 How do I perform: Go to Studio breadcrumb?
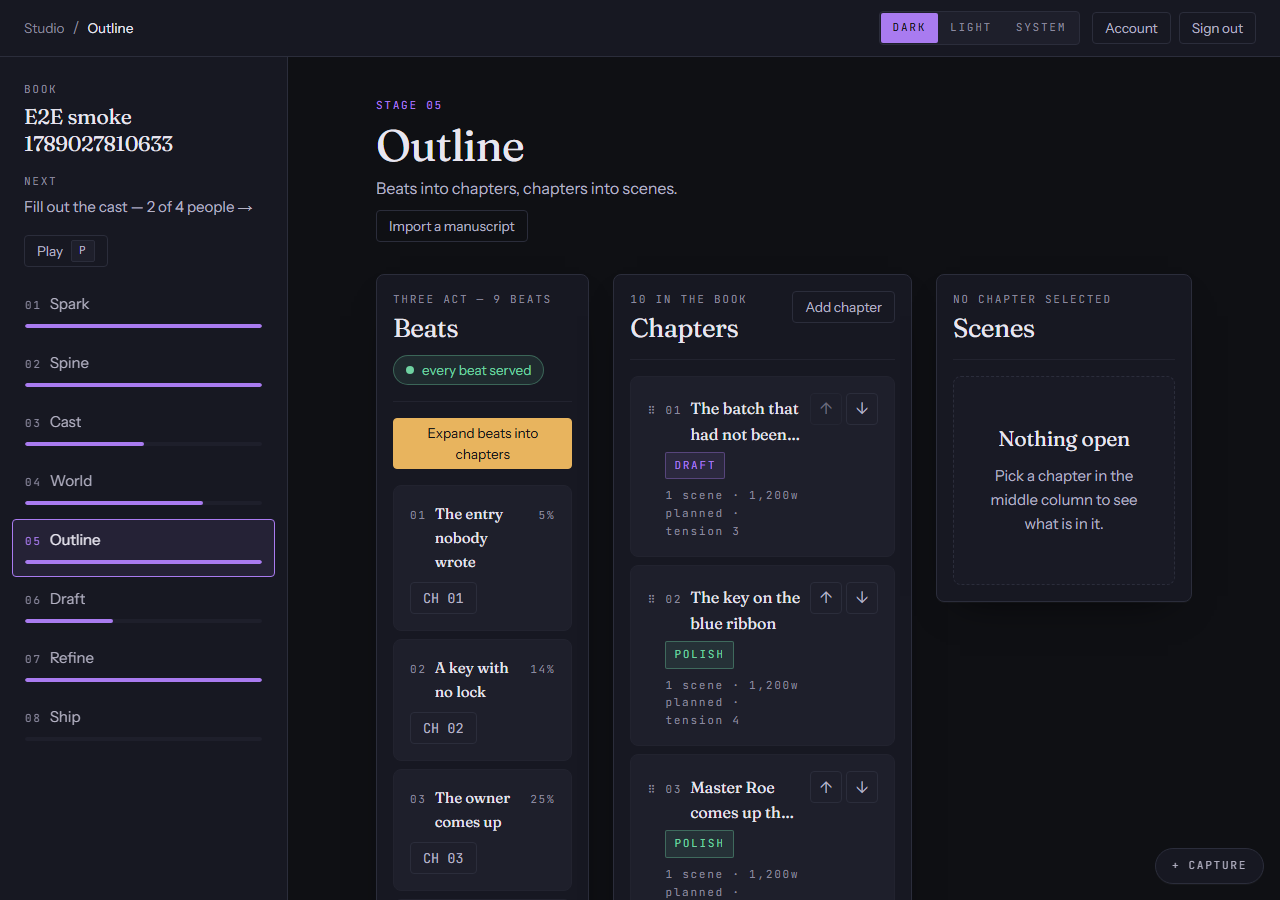(44, 28)
